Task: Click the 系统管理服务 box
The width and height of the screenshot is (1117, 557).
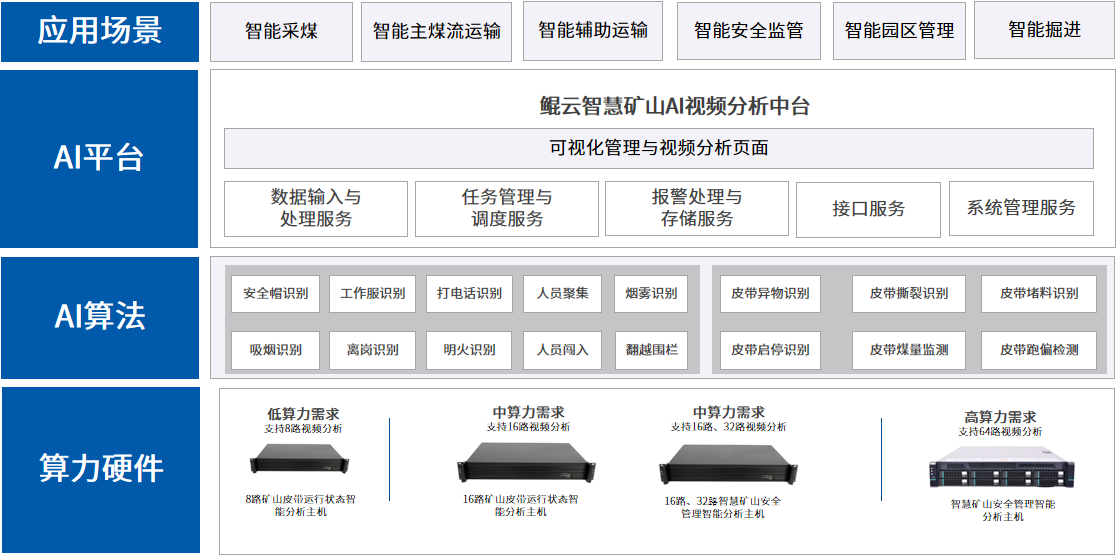Action: (x=1021, y=208)
